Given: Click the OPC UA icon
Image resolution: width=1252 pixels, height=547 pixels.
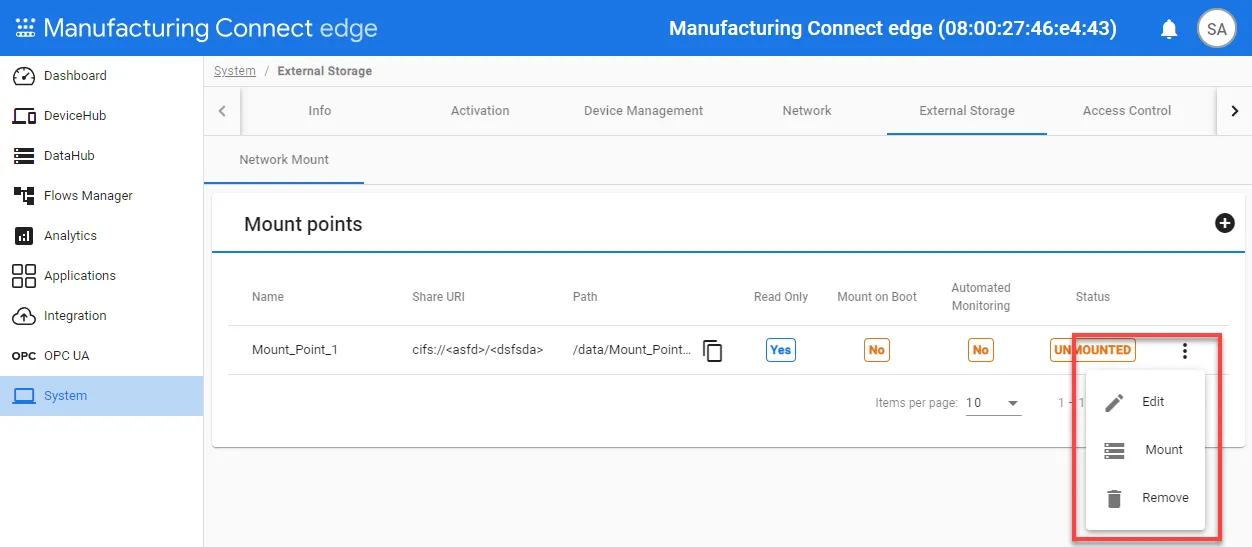Looking at the screenshot, I should pos(24,356).
